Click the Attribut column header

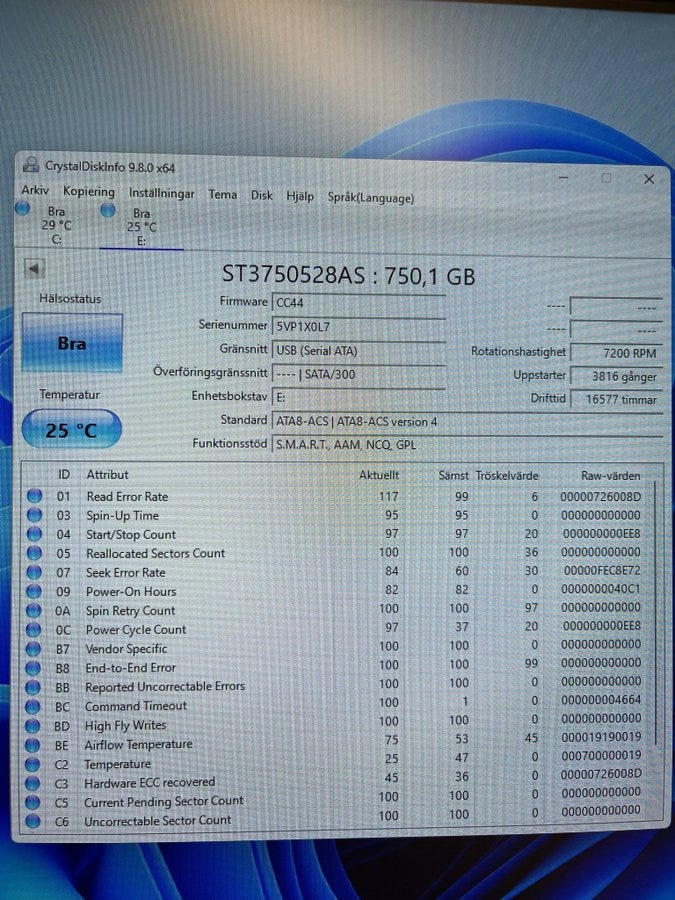pos(107,475)
